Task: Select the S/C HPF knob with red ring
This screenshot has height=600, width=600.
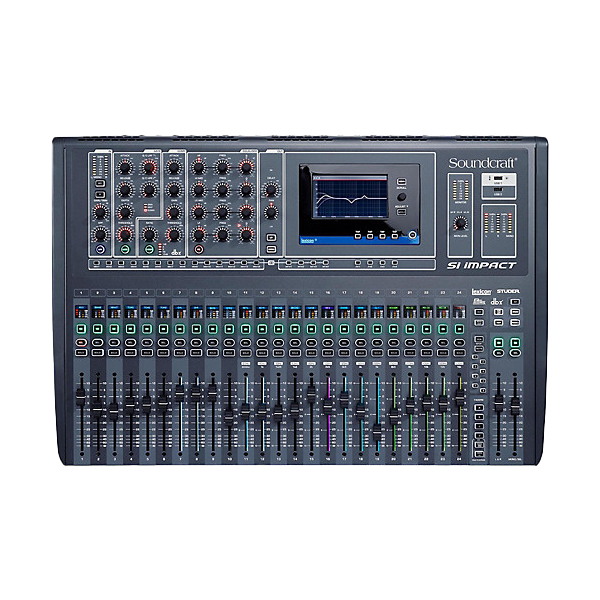Action: pyautogui.click(x=149, y=167)
